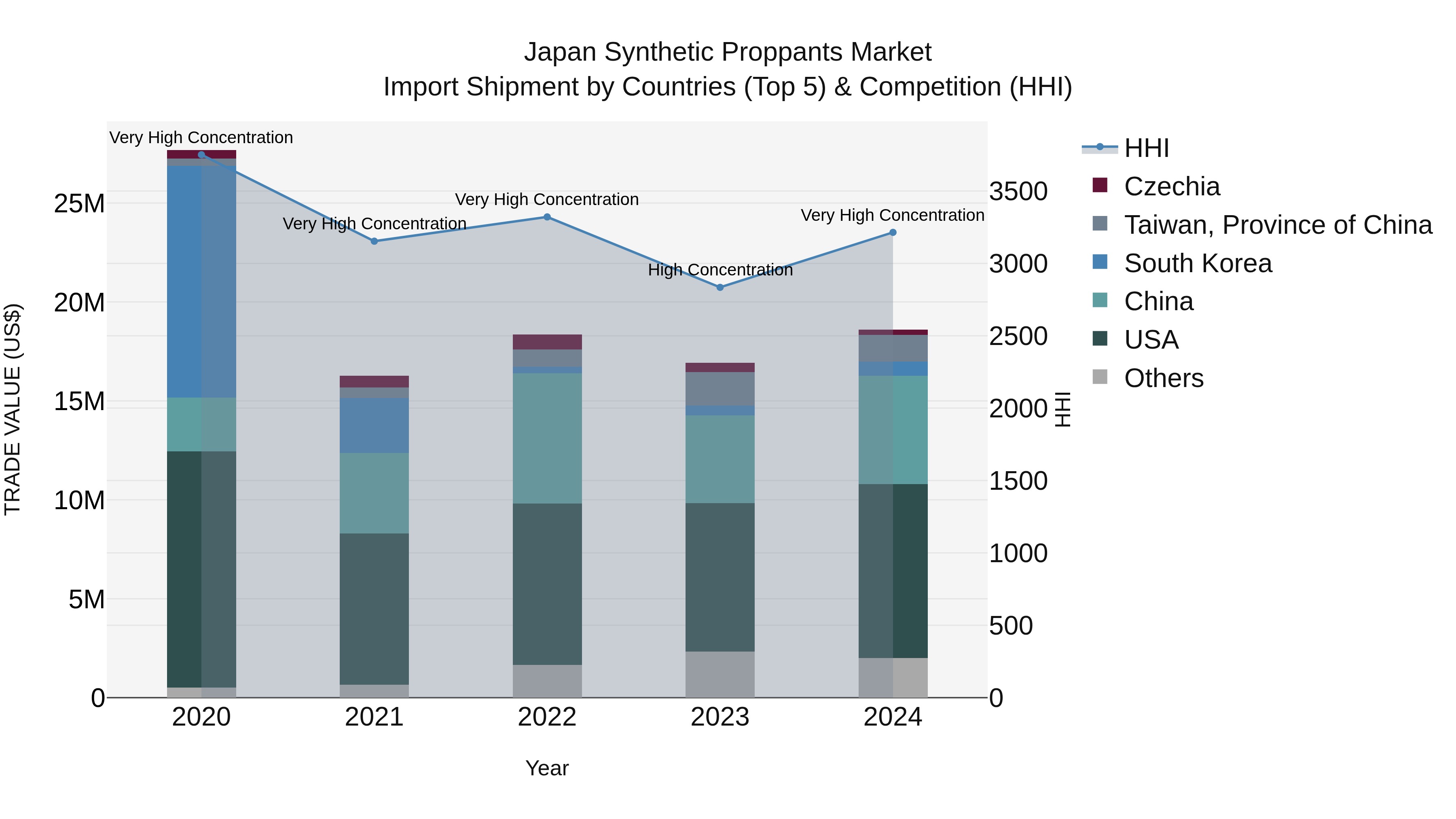This screenshot has height=819, width=1456.
Task: Click Very High Concentration annotation above 2024
Action: point(893,215)
